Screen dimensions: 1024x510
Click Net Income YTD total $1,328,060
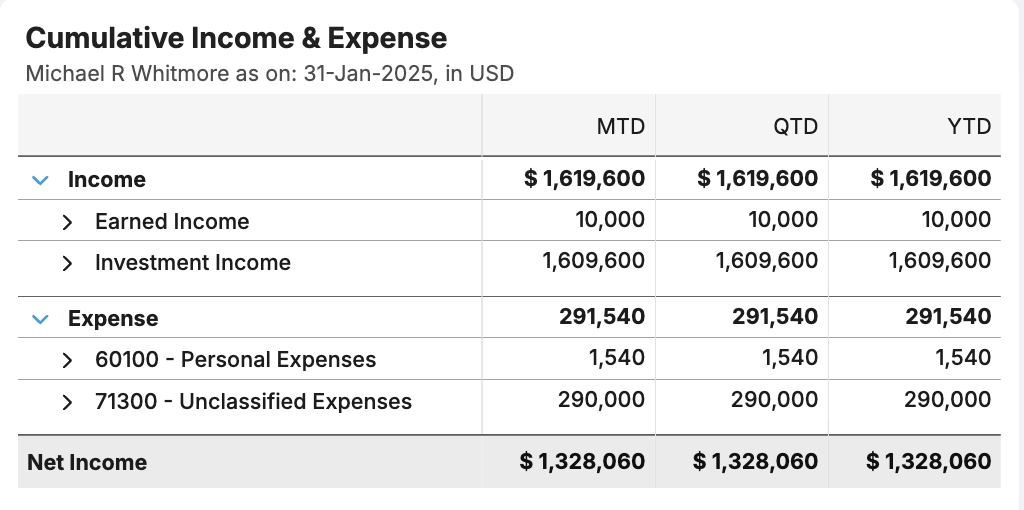(x=929, y=462)
